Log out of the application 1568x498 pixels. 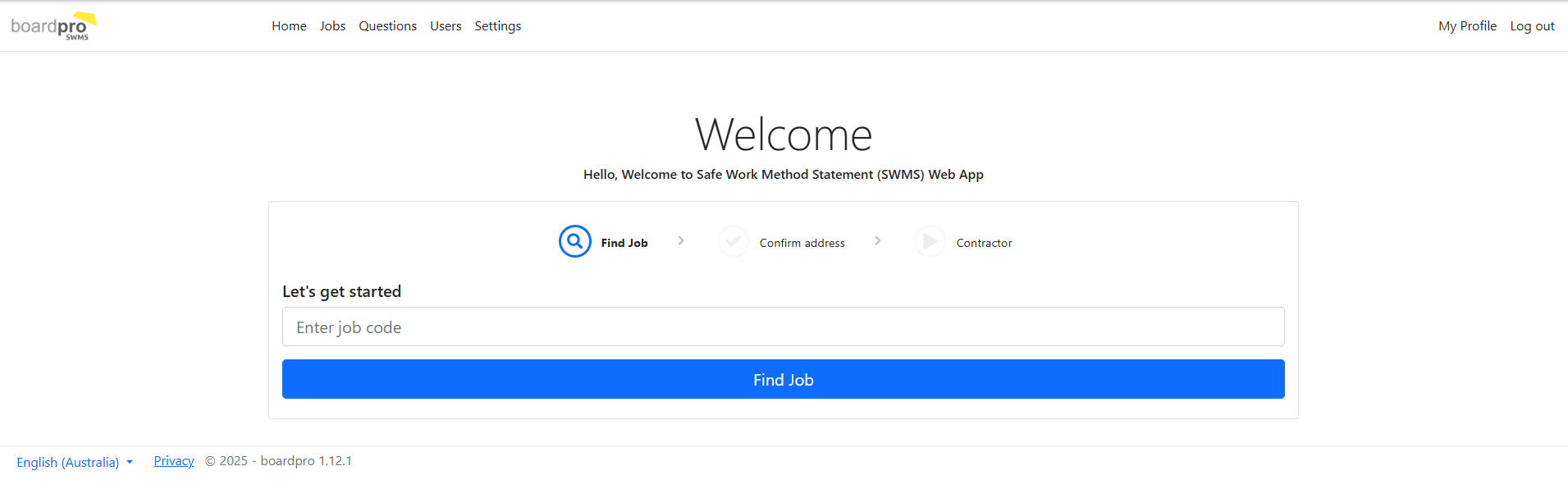(1532, 26)
